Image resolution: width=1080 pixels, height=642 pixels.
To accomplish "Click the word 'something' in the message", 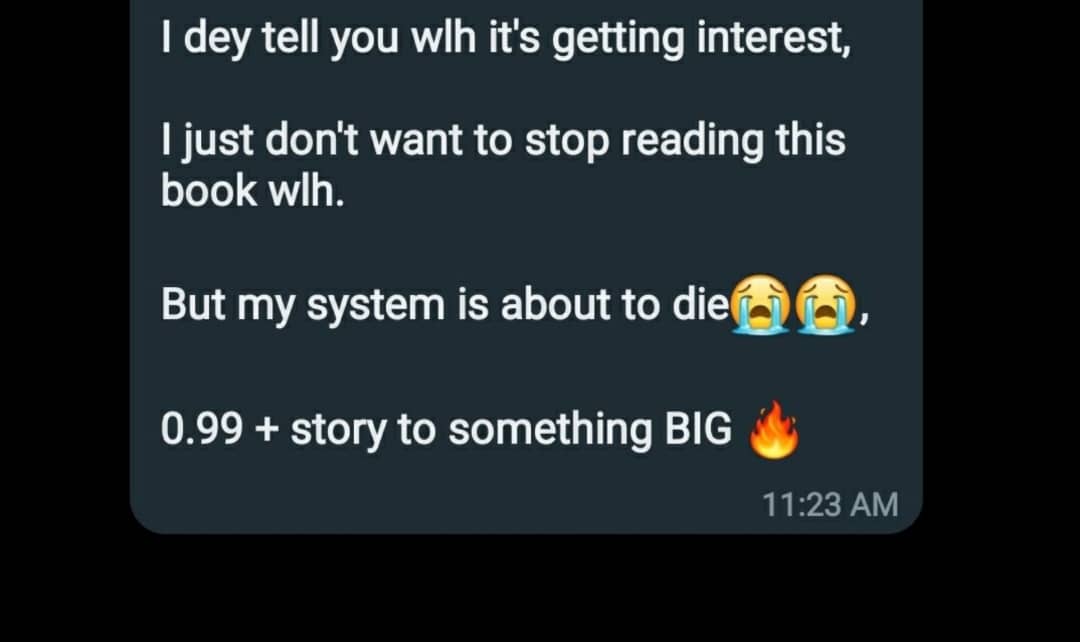I will coord(550,430).
